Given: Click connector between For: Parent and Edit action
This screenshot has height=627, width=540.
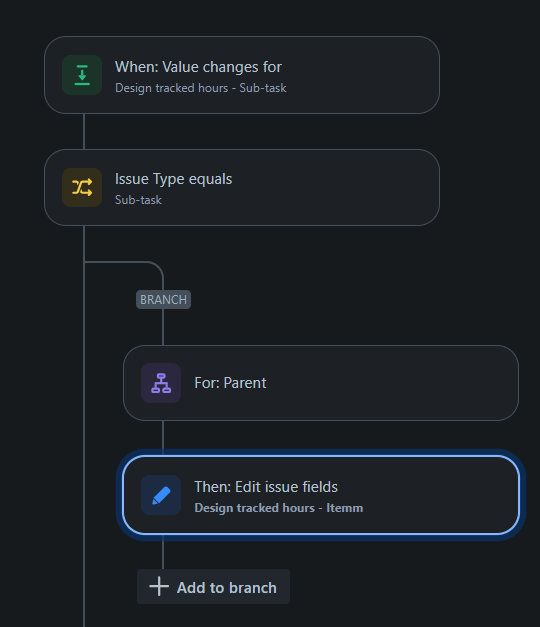Looking at the screenshot, I should (x=163, y=438).
